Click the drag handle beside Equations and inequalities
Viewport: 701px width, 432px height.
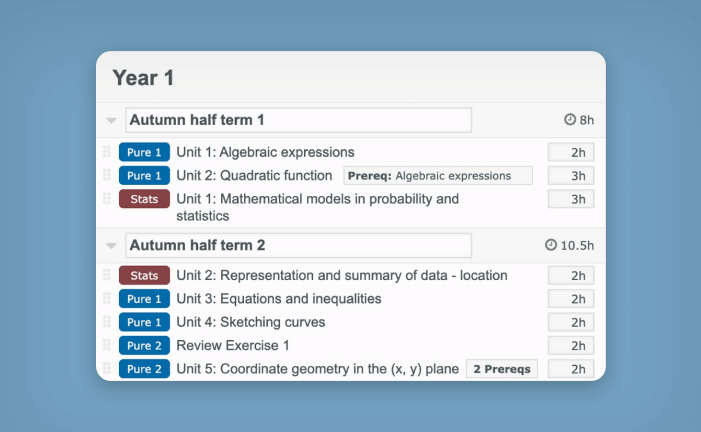107,298
